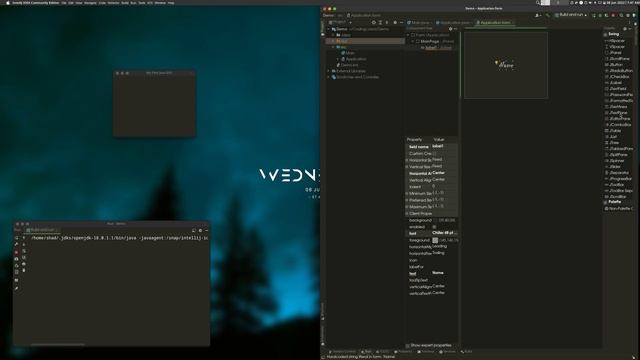Screen dimensions: 640x360
Task: Open the Build and run configuration dropdown
Action: (x=572, y=15)
